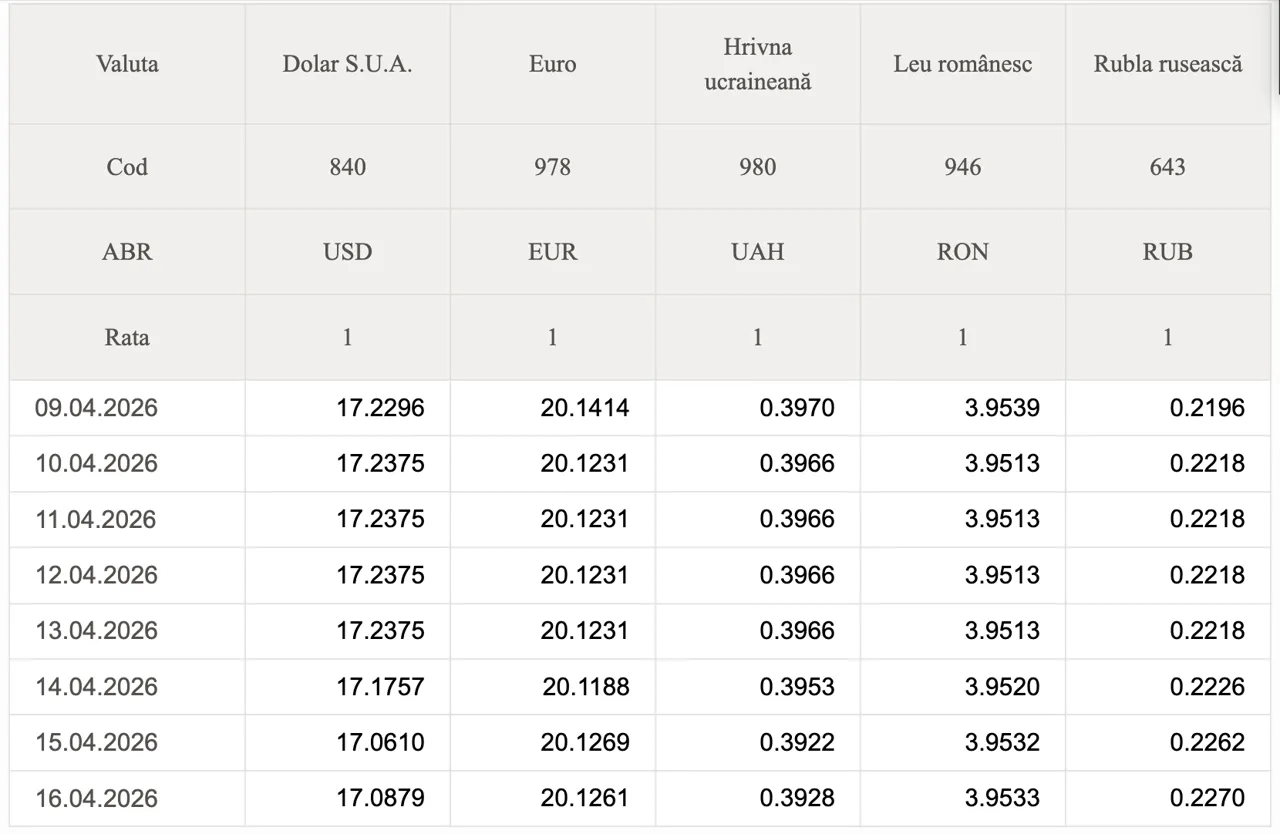The width and height of the screenshot is (1280, 834).
Task: Select the 09.04.2026 date row
Action: (97, 408)
